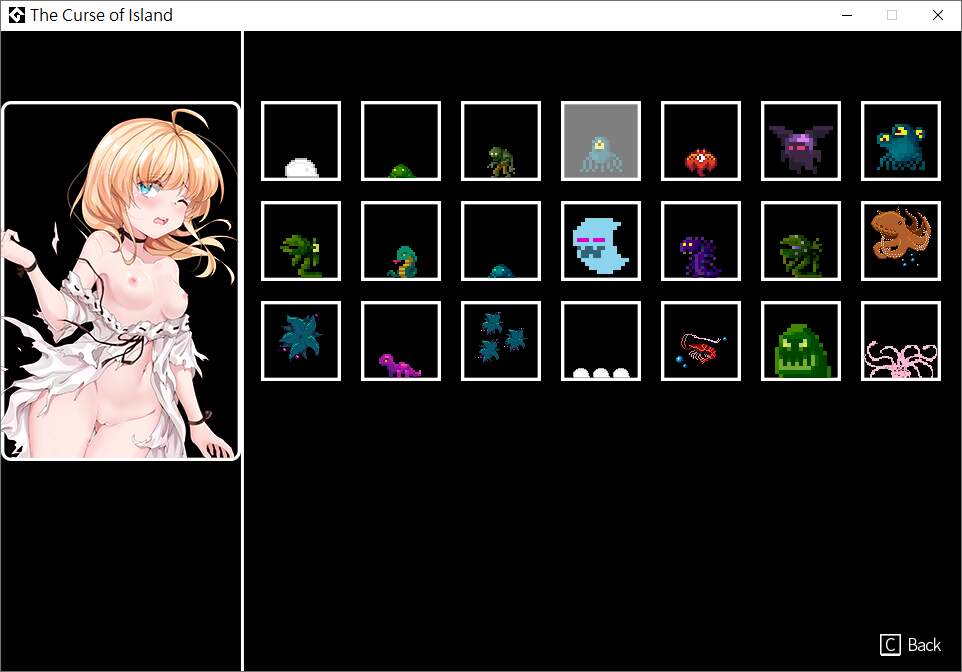Select the light blue ghost tile
This screenshot has height=672, width=962.
point(601,241)
